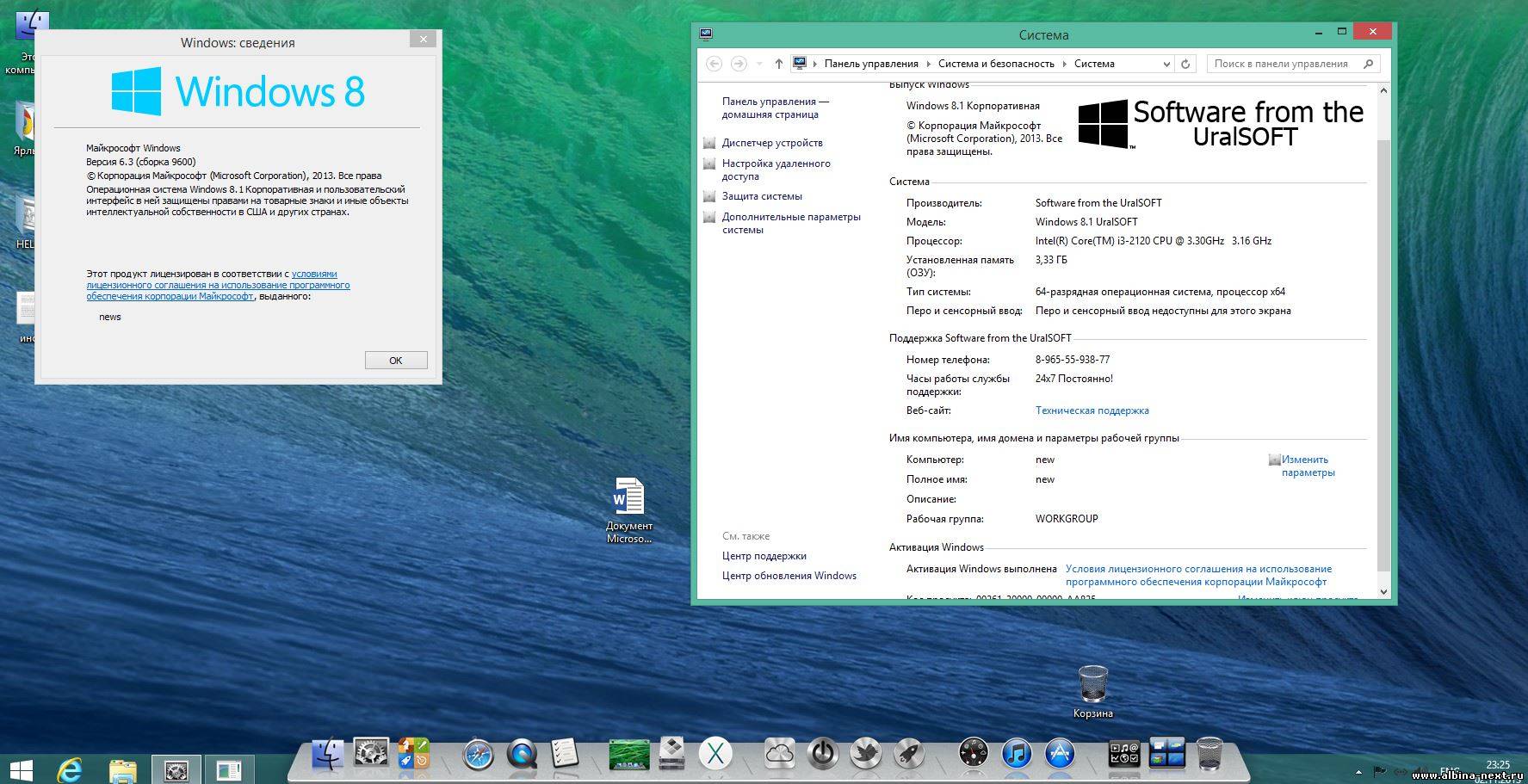Go up one level in Система window
Screen dimensions: 1528x784
point(779,64)
